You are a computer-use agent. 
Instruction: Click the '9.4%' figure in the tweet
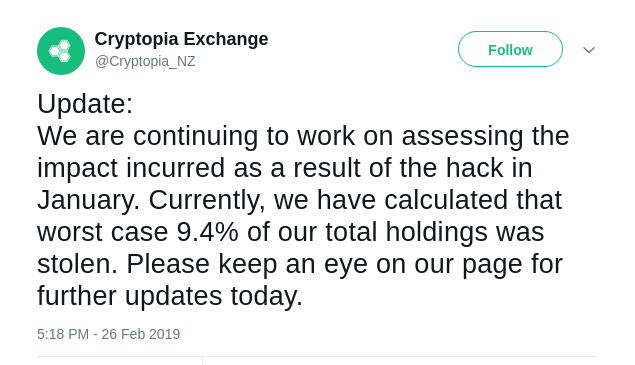tap(208, 232)
